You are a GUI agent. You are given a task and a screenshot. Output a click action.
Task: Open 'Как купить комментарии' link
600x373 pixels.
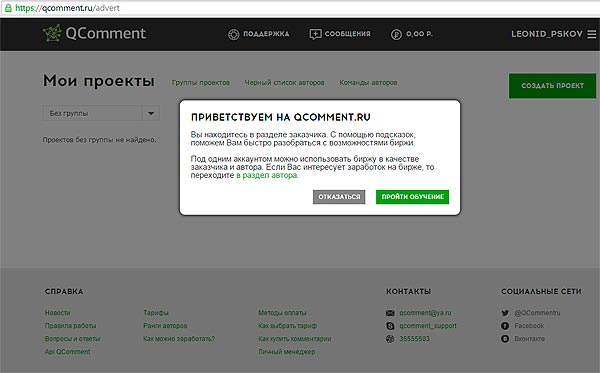pyautogui.click(x=295, y=339)
